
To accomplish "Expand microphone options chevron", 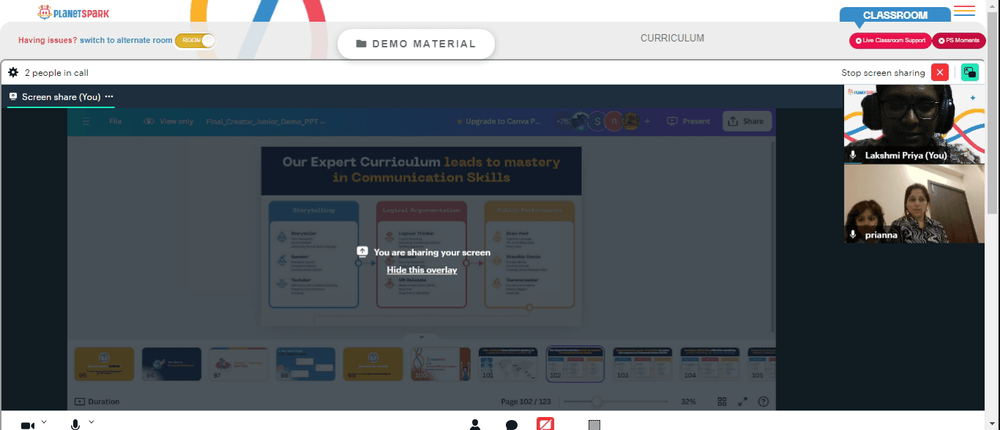I will [x=91, y=422].
